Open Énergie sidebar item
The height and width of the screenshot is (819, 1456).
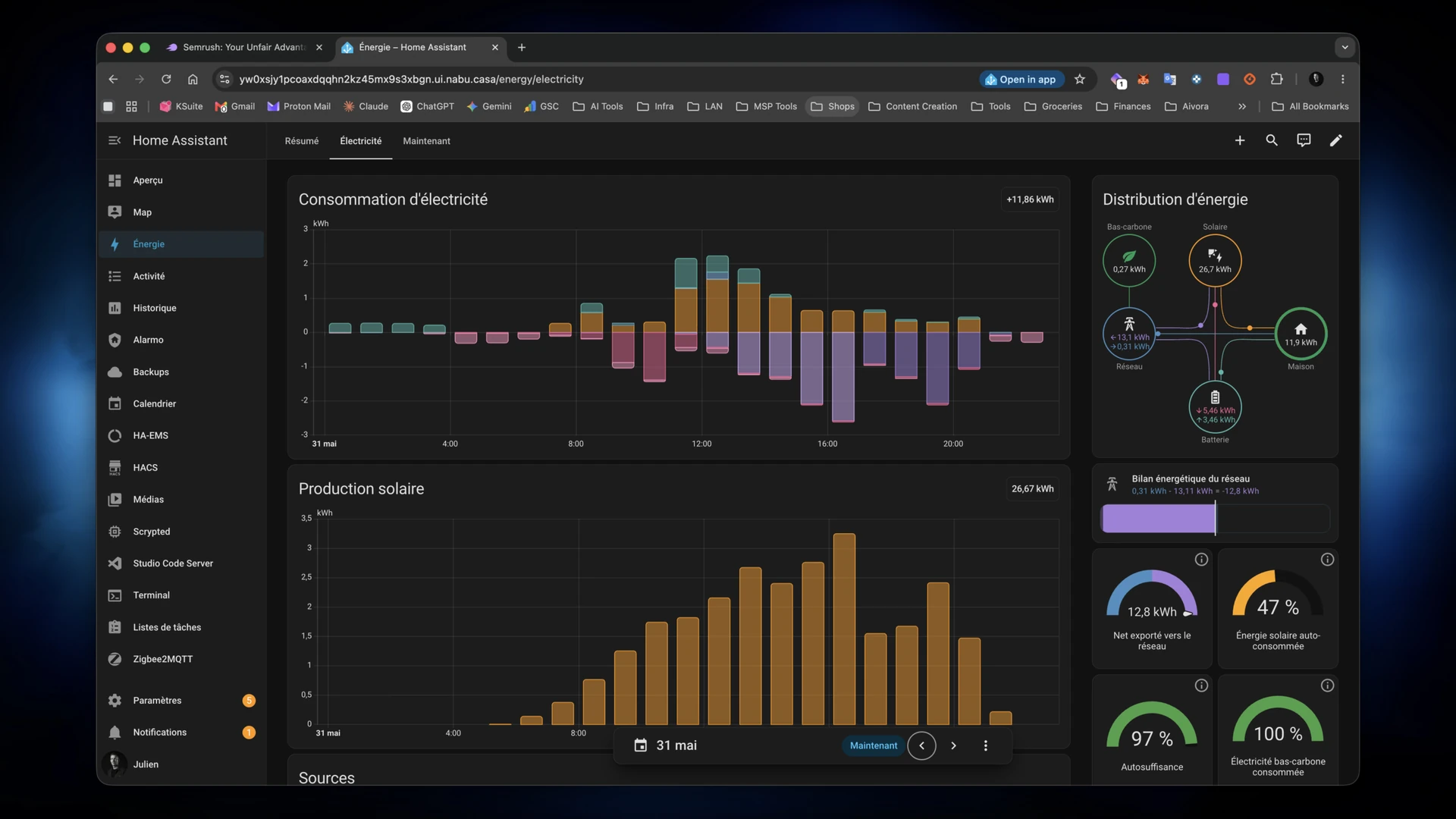[180, 244]
